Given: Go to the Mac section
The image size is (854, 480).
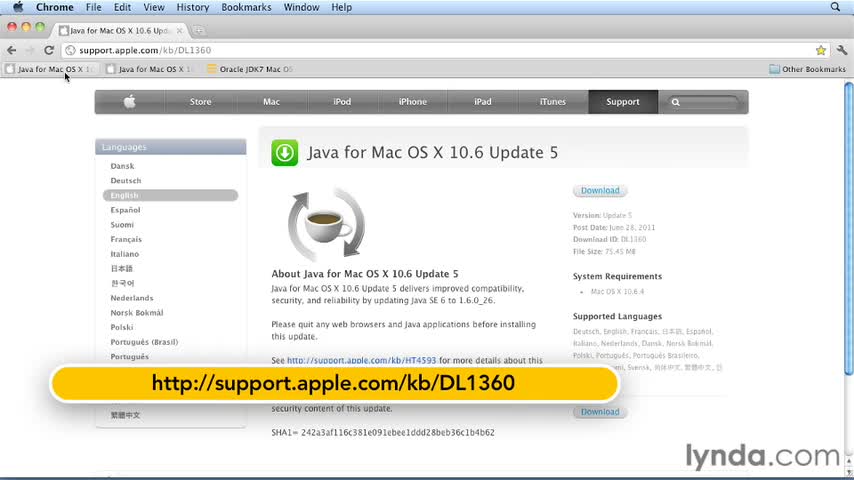Looking at the screenshot, I should coord(271,102).
